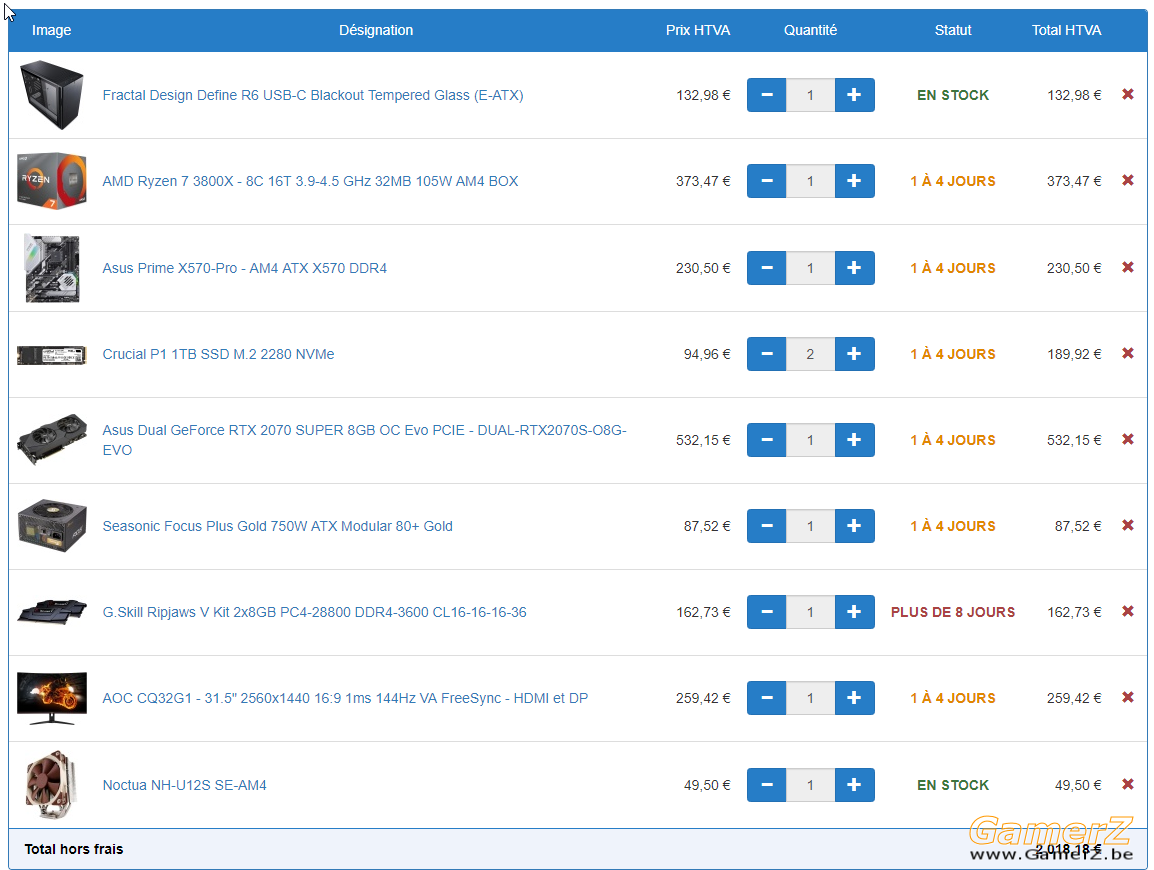Open Crucial P1 1TB SSD product link
Viewport: 1154px width, 870px height.
(218, 354)
